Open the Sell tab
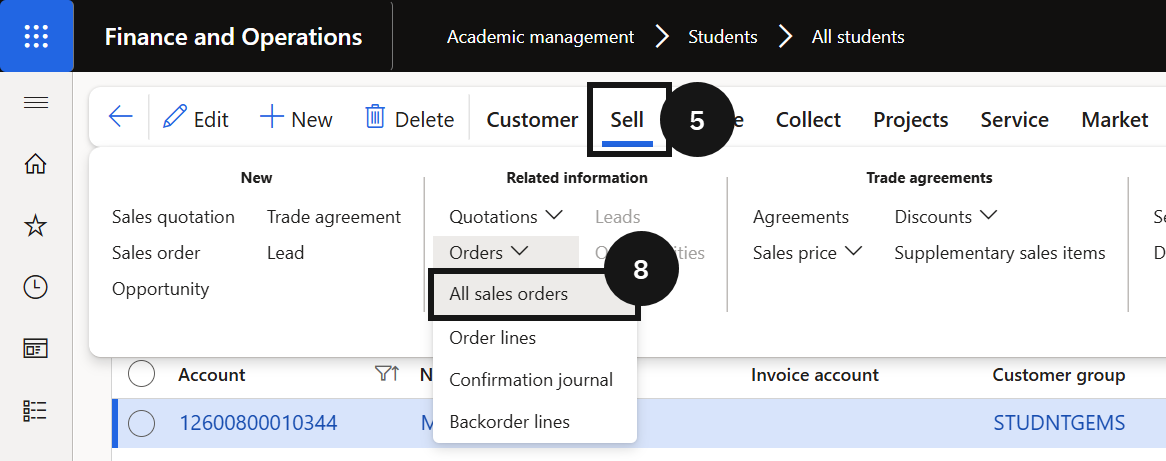Image resolution: width=1166 pixels, height=461 pixels. point(627,120)
